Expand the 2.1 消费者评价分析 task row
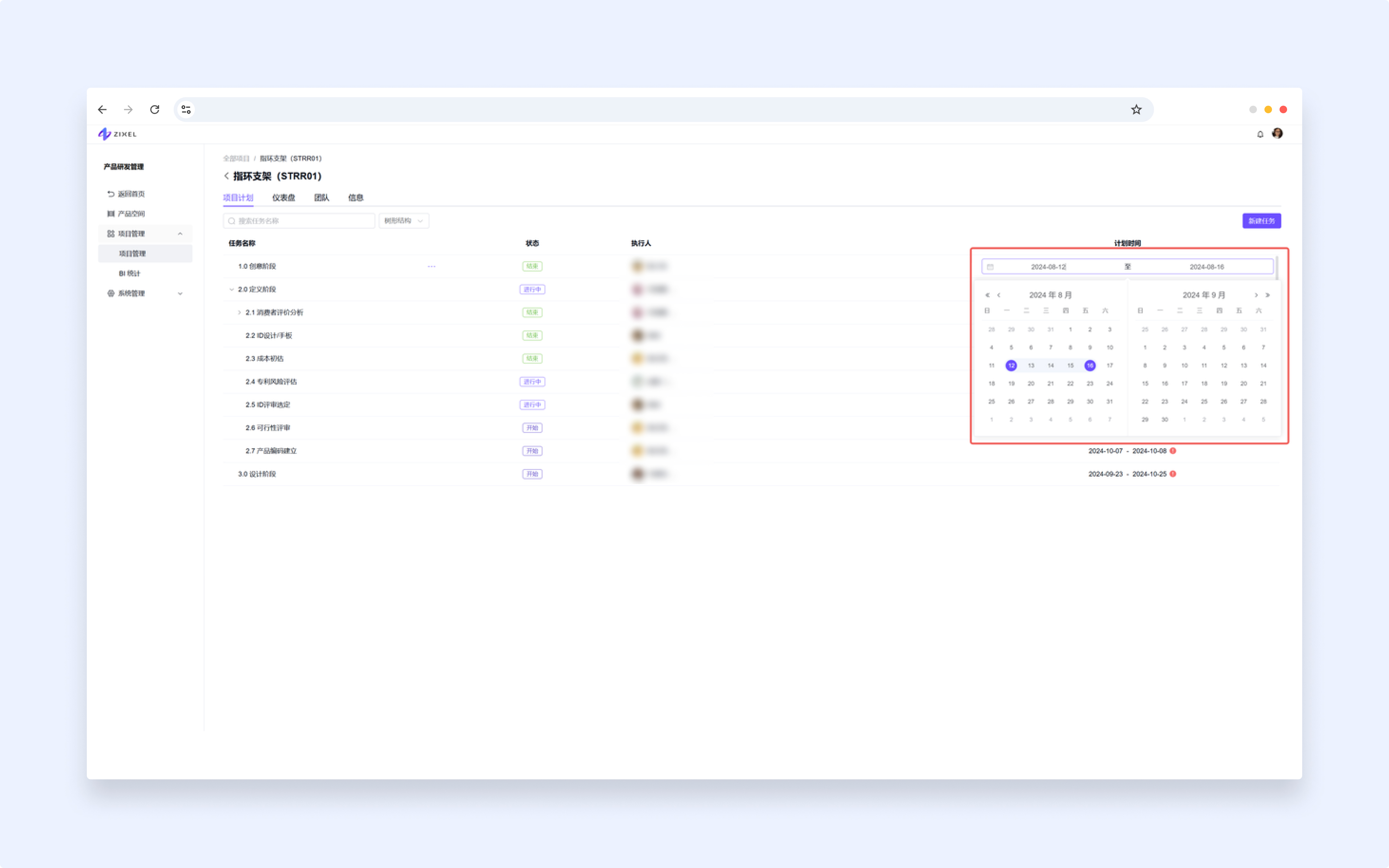Screen dimensions: 1389x868 [x=239, y=312]
